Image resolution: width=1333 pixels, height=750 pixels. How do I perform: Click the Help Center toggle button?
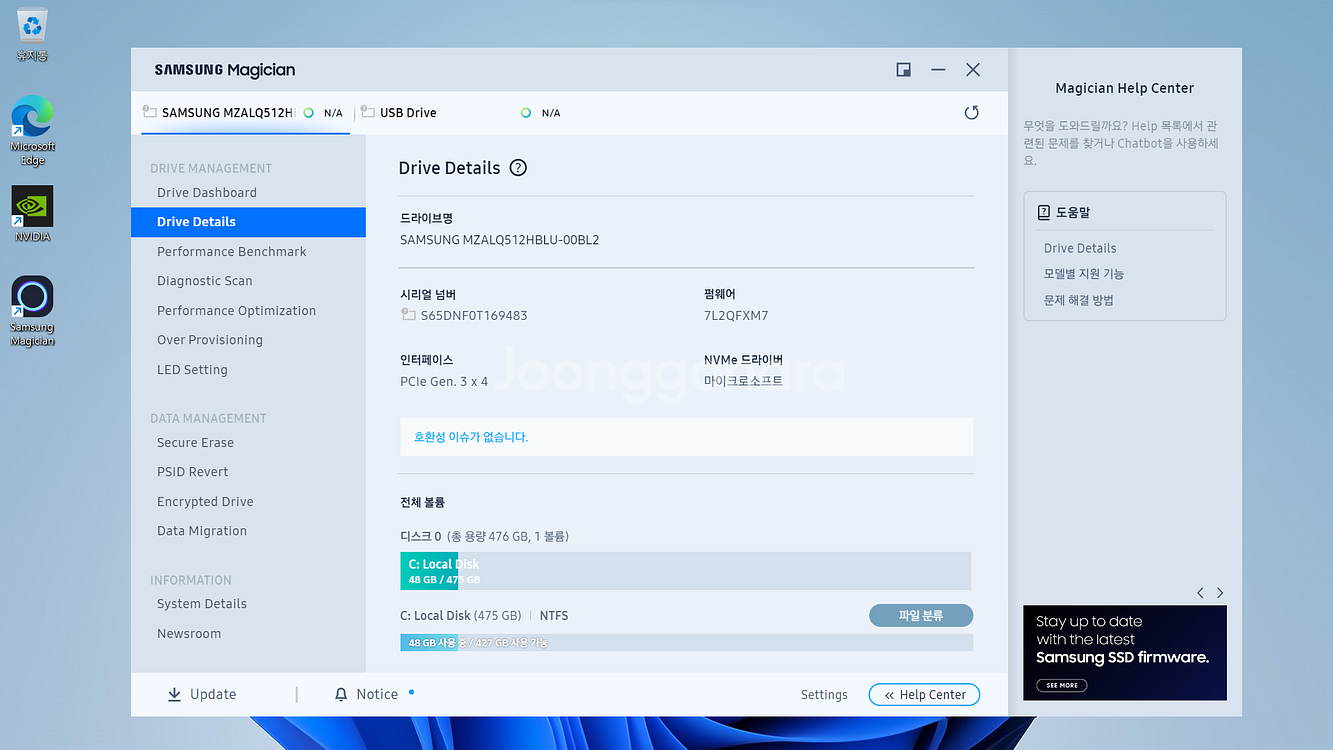point(924,695)
